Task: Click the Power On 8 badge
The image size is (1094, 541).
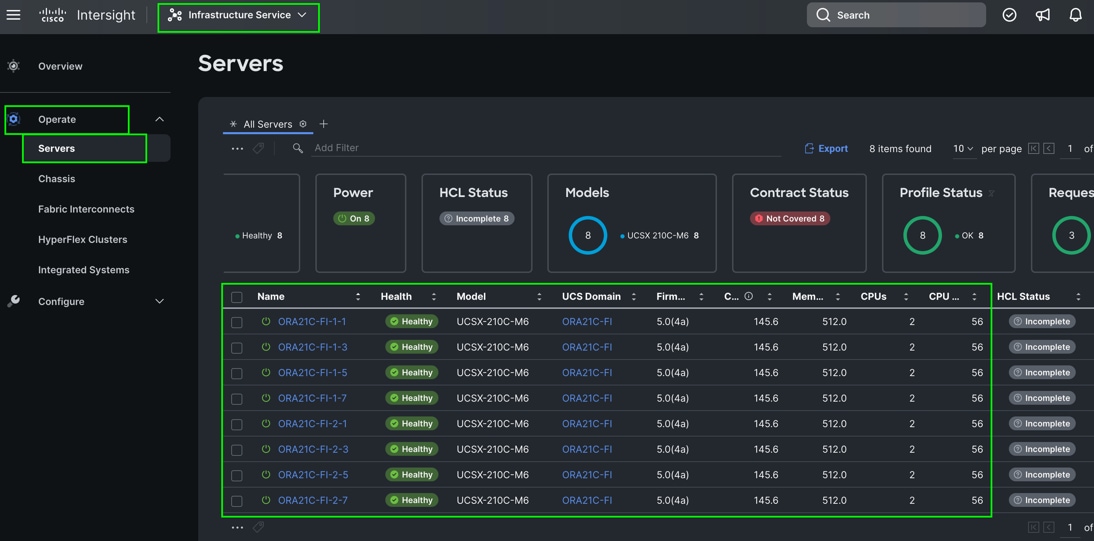Action: (354, 218)
